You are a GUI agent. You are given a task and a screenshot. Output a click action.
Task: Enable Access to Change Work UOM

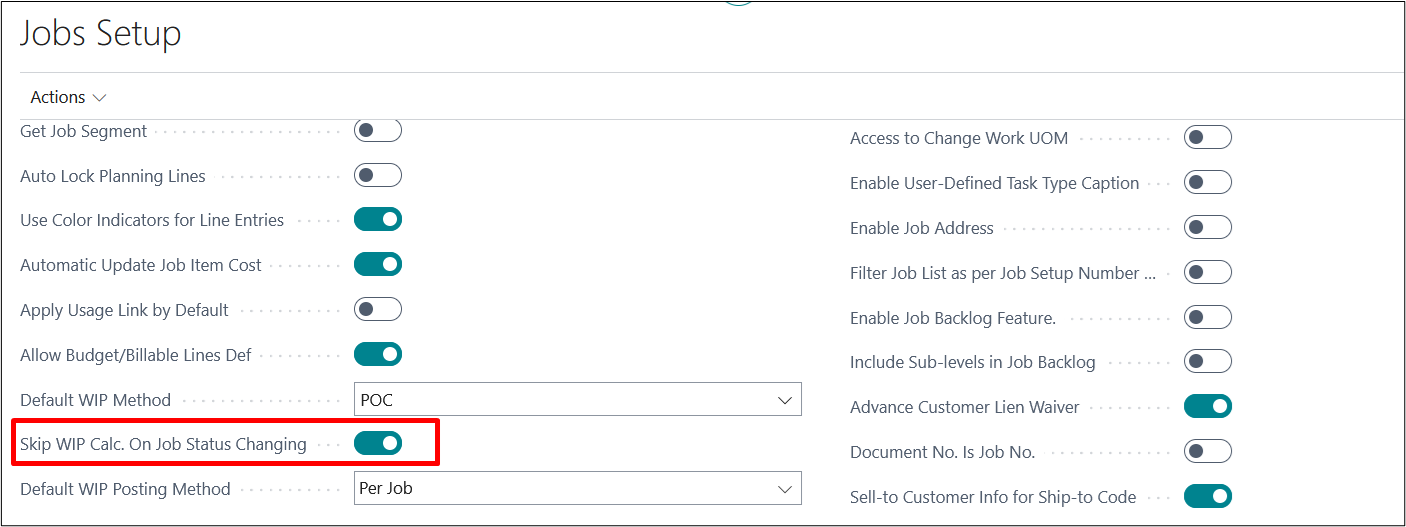pyautogui.click(x=1207, y=138)
